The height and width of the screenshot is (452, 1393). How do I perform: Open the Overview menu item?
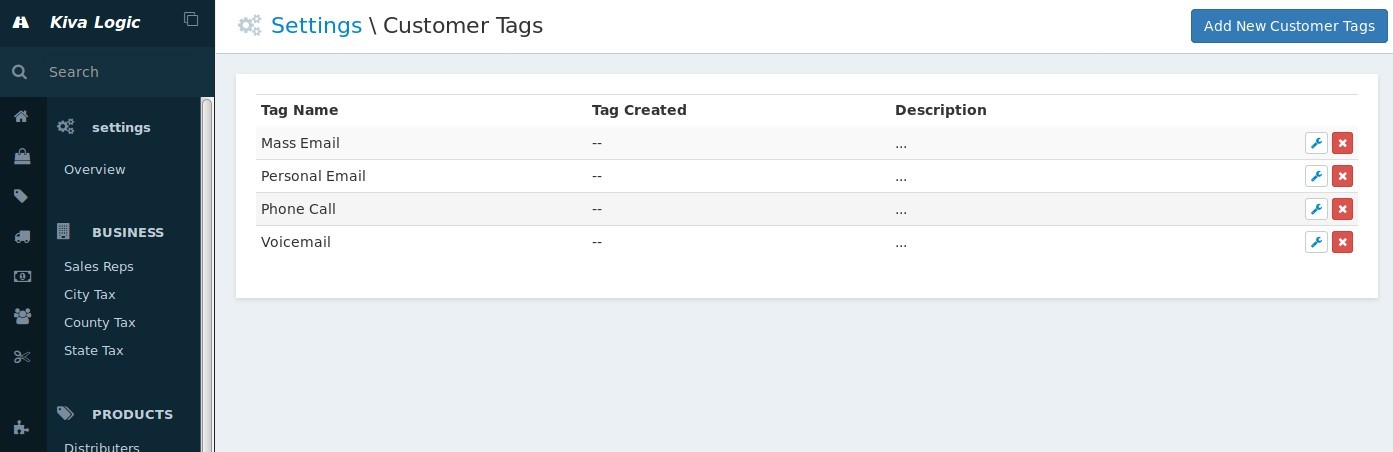pyautogui.click(x=95, y=169)
